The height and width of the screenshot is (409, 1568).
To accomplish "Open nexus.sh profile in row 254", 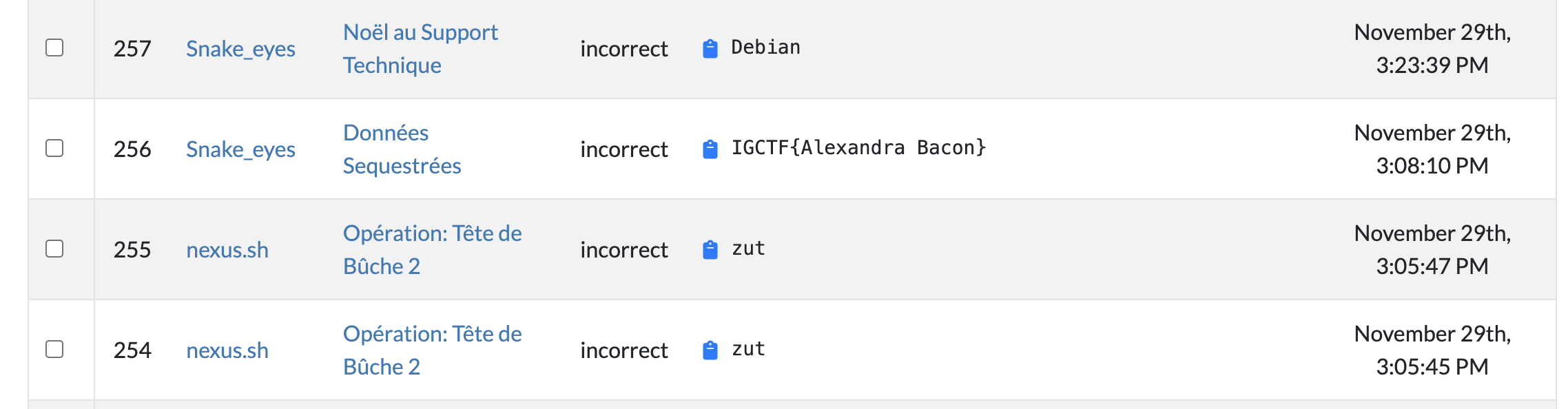I will tap(227, 350).
